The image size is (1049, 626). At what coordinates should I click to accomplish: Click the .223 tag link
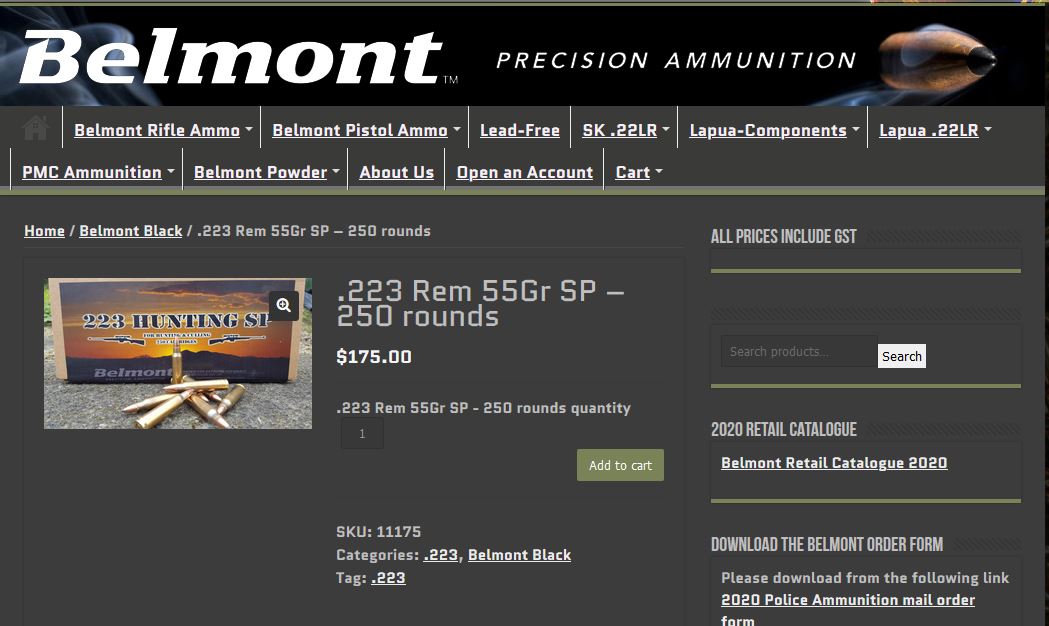click(x=388, y=578)
